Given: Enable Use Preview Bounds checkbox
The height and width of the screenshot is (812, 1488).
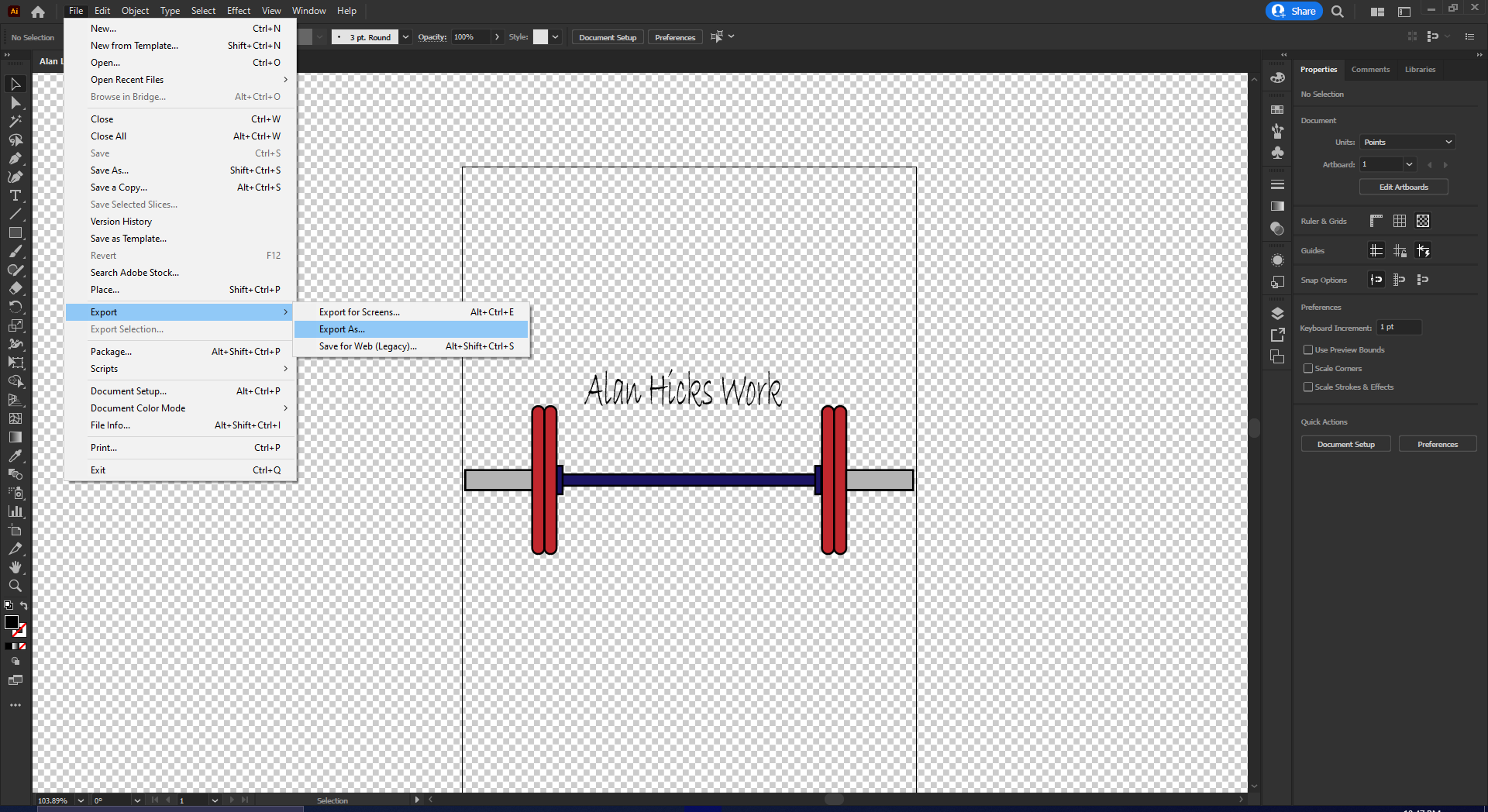Looking at the screenshot, I should (x=1308, y=350).
